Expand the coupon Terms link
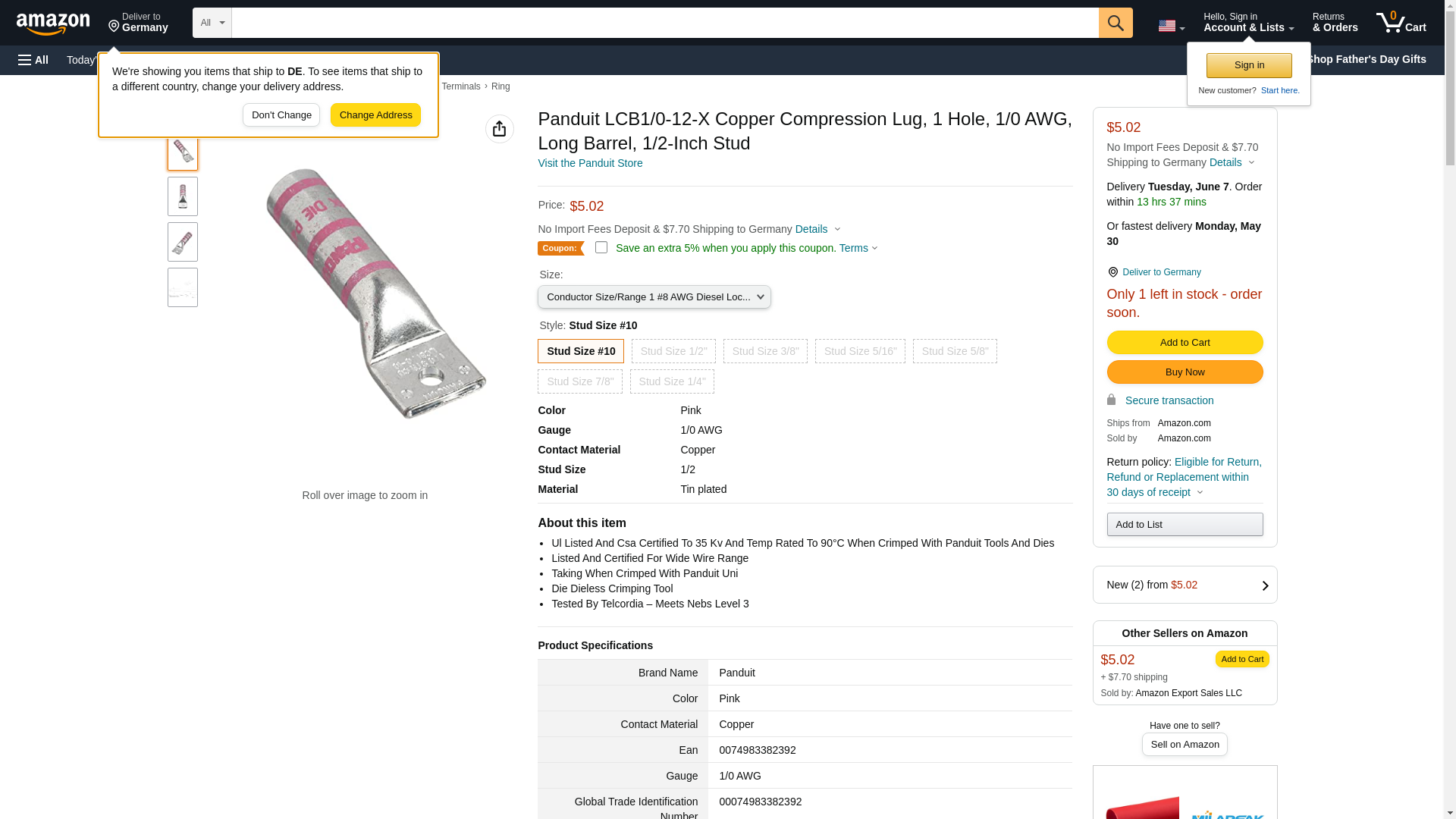 click(858, 249)
